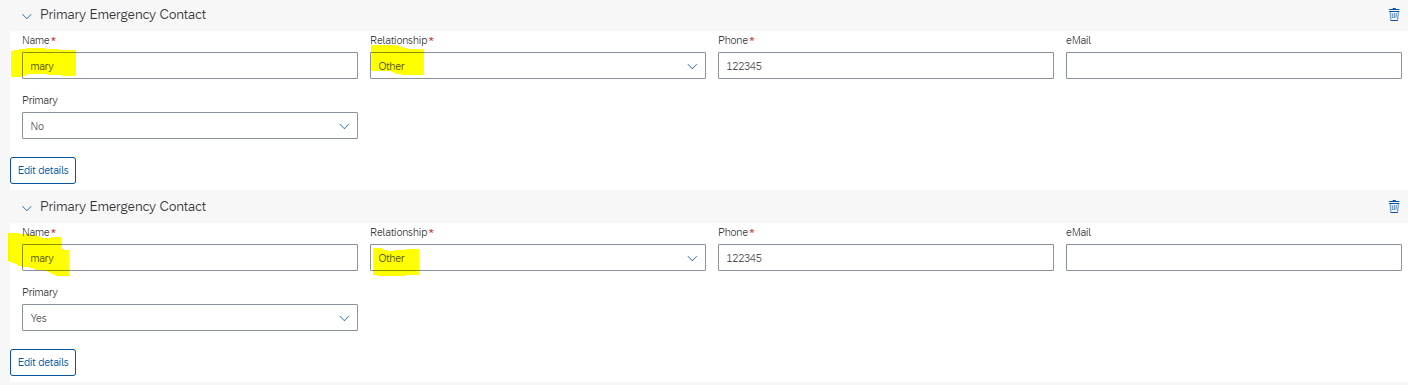Open first contact's Relationship dropdown arrow
This screenshot has height=385, width=1408.
[x=692, y=66]
